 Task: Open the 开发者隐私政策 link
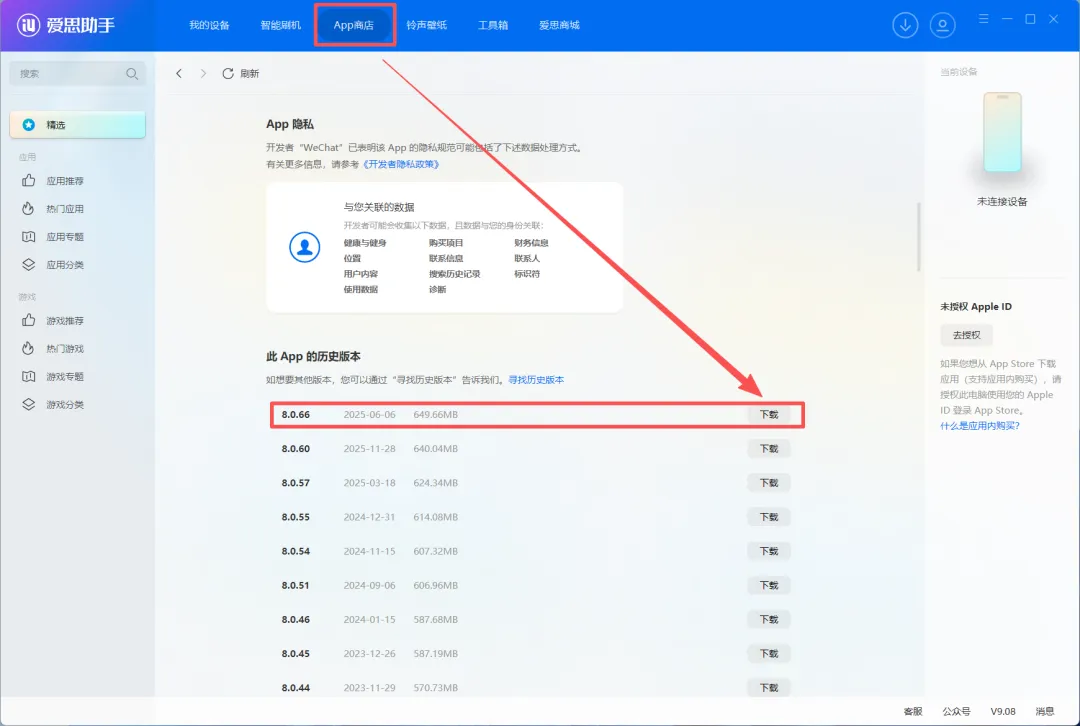pyautogui.click(x=401, y=164)
